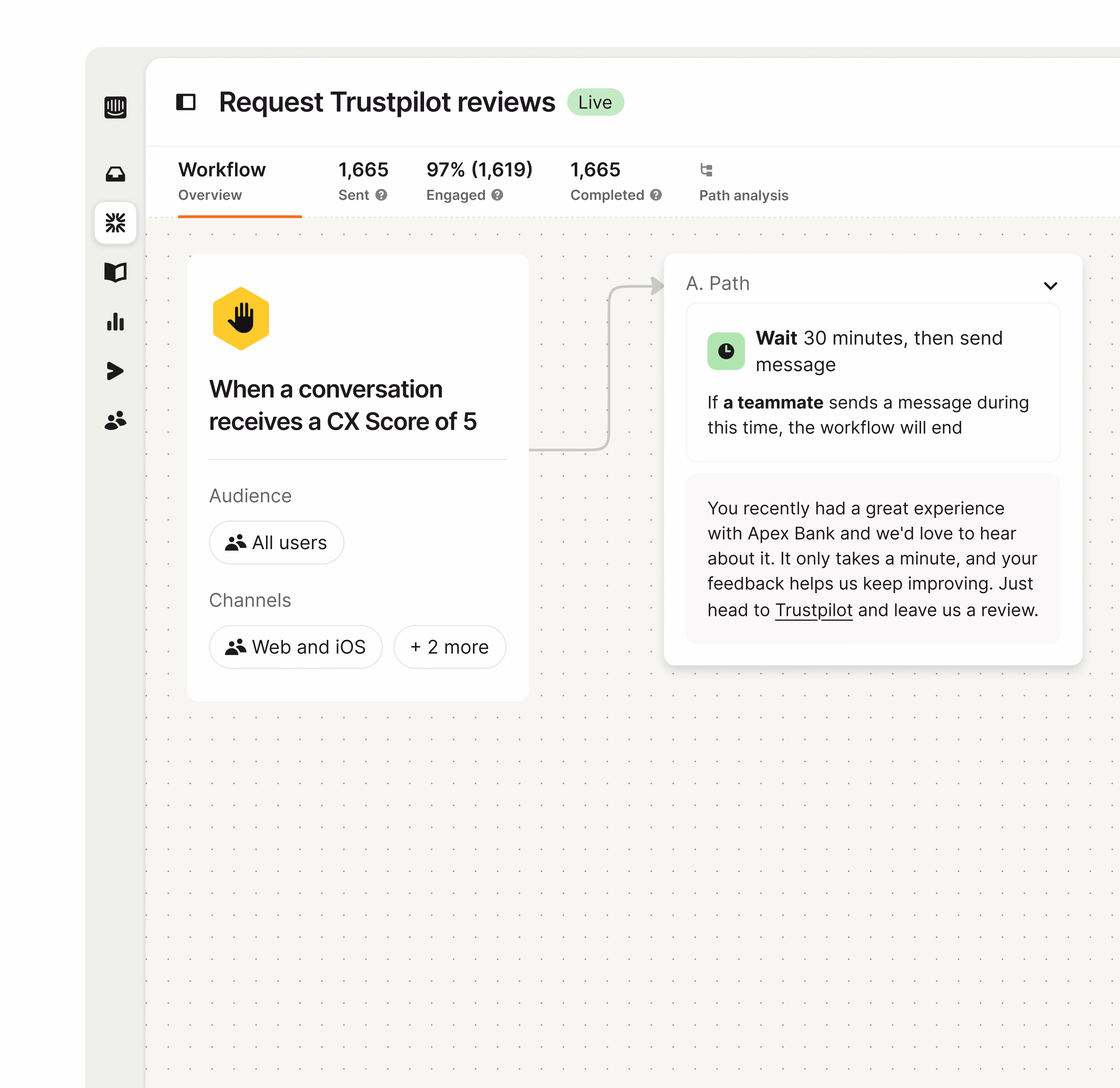
Task: Expand the + 2 more channels pill
Action: coord(450,646)
